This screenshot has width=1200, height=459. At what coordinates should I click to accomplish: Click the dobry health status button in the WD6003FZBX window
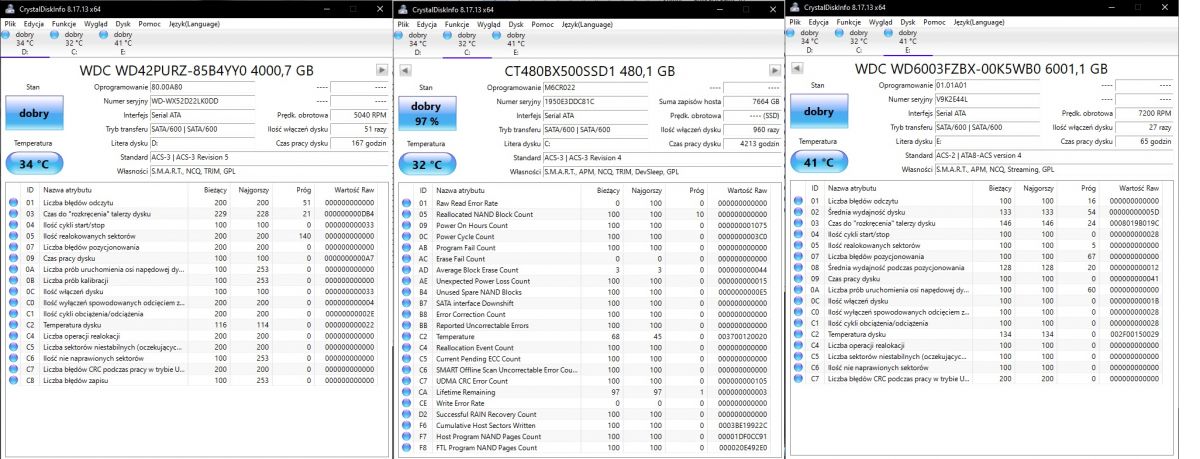819,112
